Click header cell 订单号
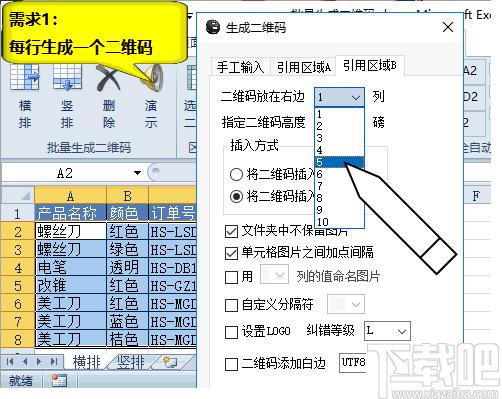 (x=173, y=213)
